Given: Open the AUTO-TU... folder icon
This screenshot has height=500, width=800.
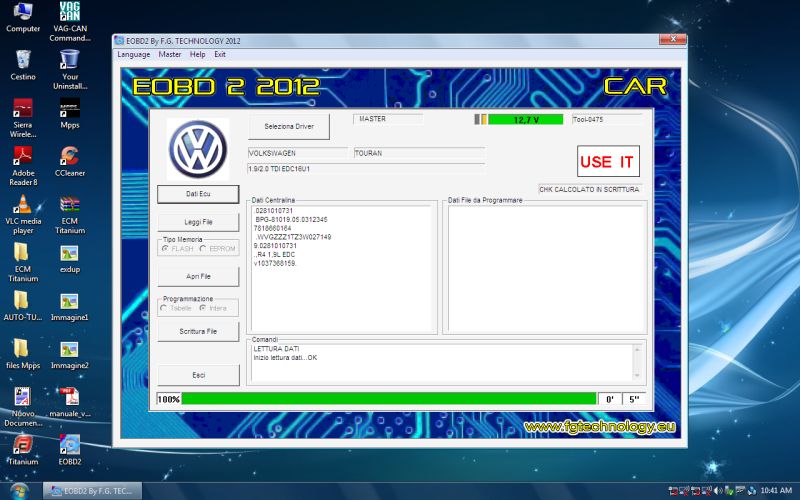Looking at the screenshot, I should [23, 306].
